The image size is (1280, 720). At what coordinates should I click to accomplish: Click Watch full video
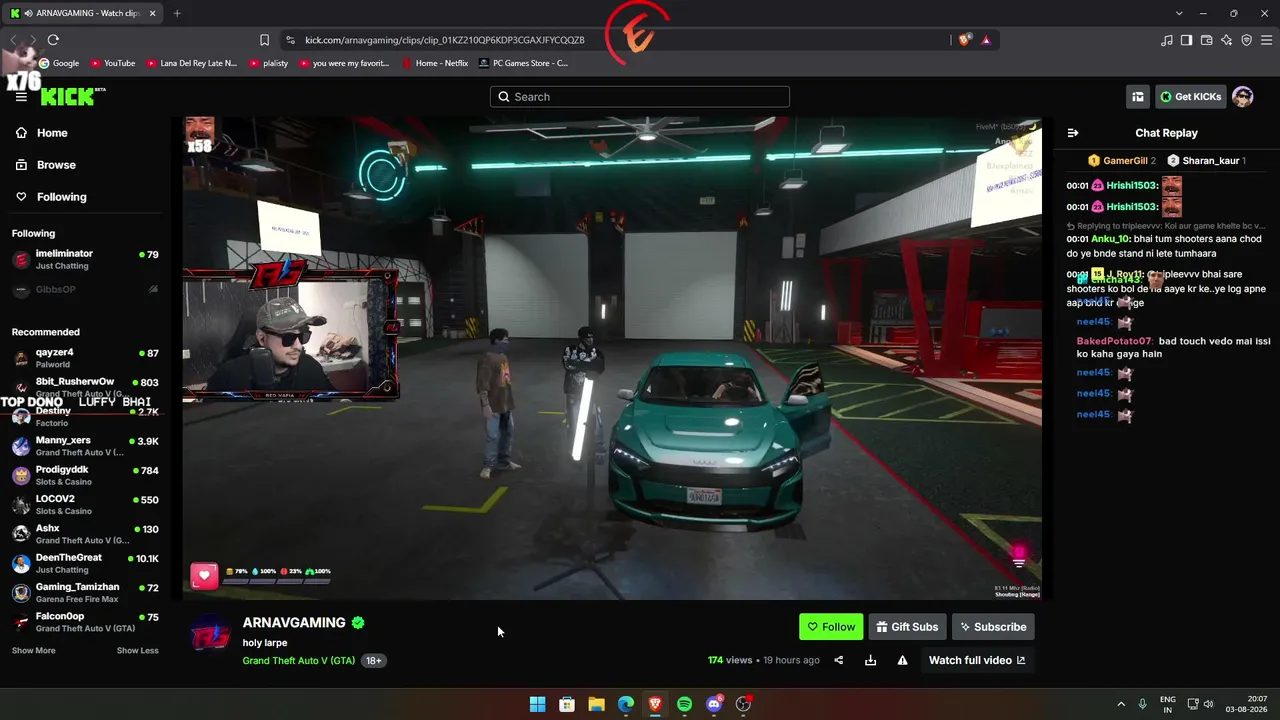977,660
